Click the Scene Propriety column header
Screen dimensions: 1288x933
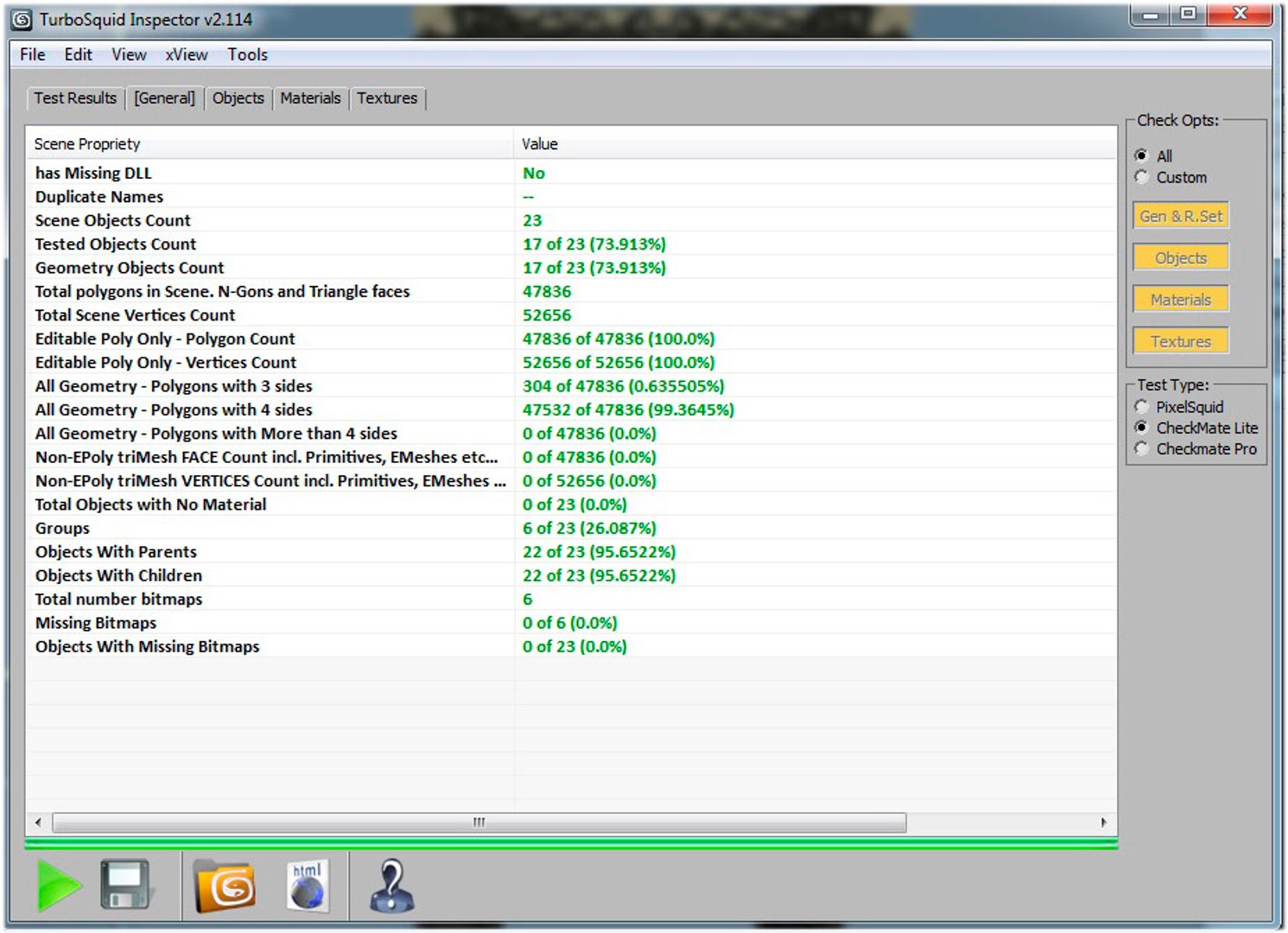(270, 144)
